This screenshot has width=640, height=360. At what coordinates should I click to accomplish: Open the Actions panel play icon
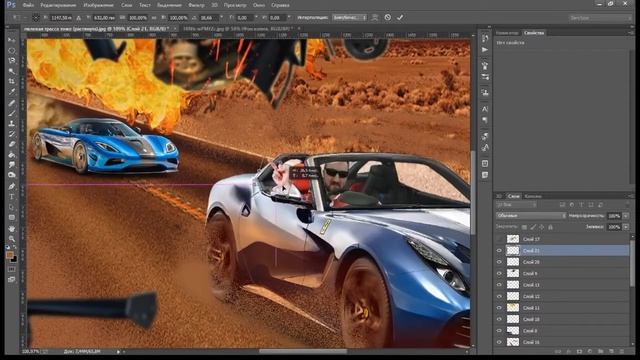pyautogui.click(x=485, y=49)
